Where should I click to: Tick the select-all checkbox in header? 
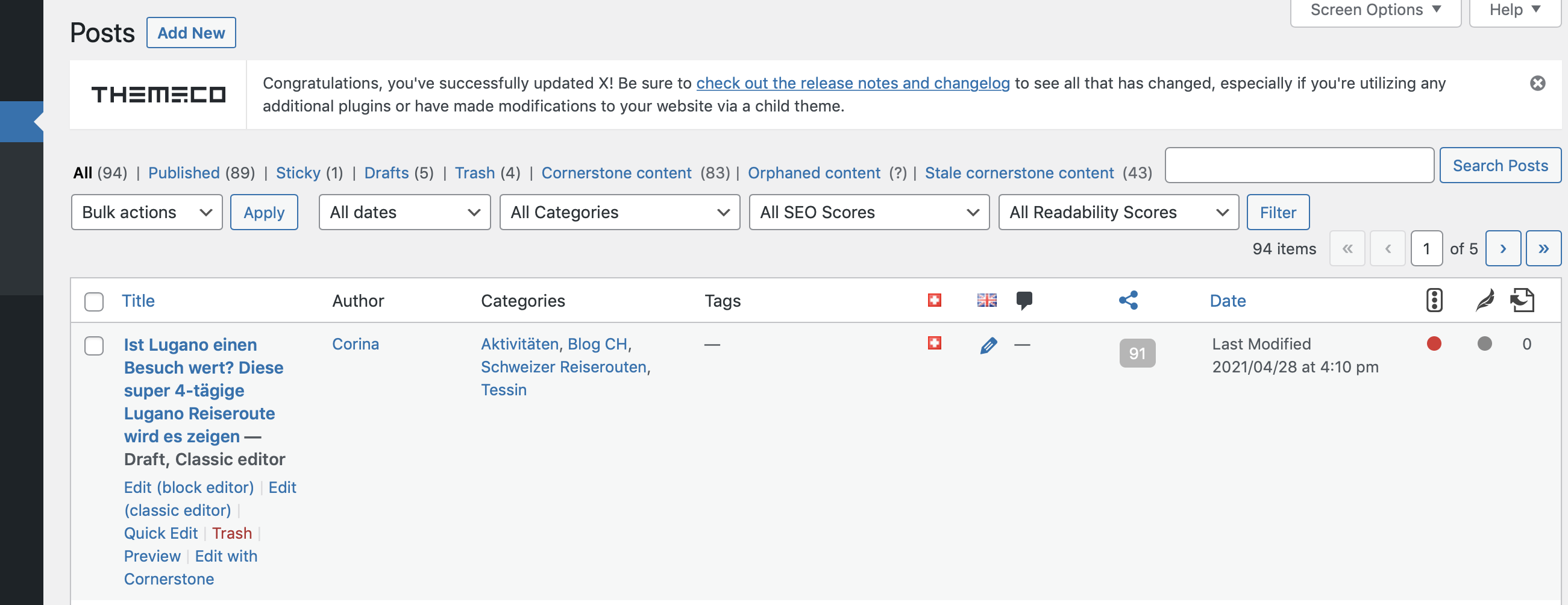tap(94, 301)
